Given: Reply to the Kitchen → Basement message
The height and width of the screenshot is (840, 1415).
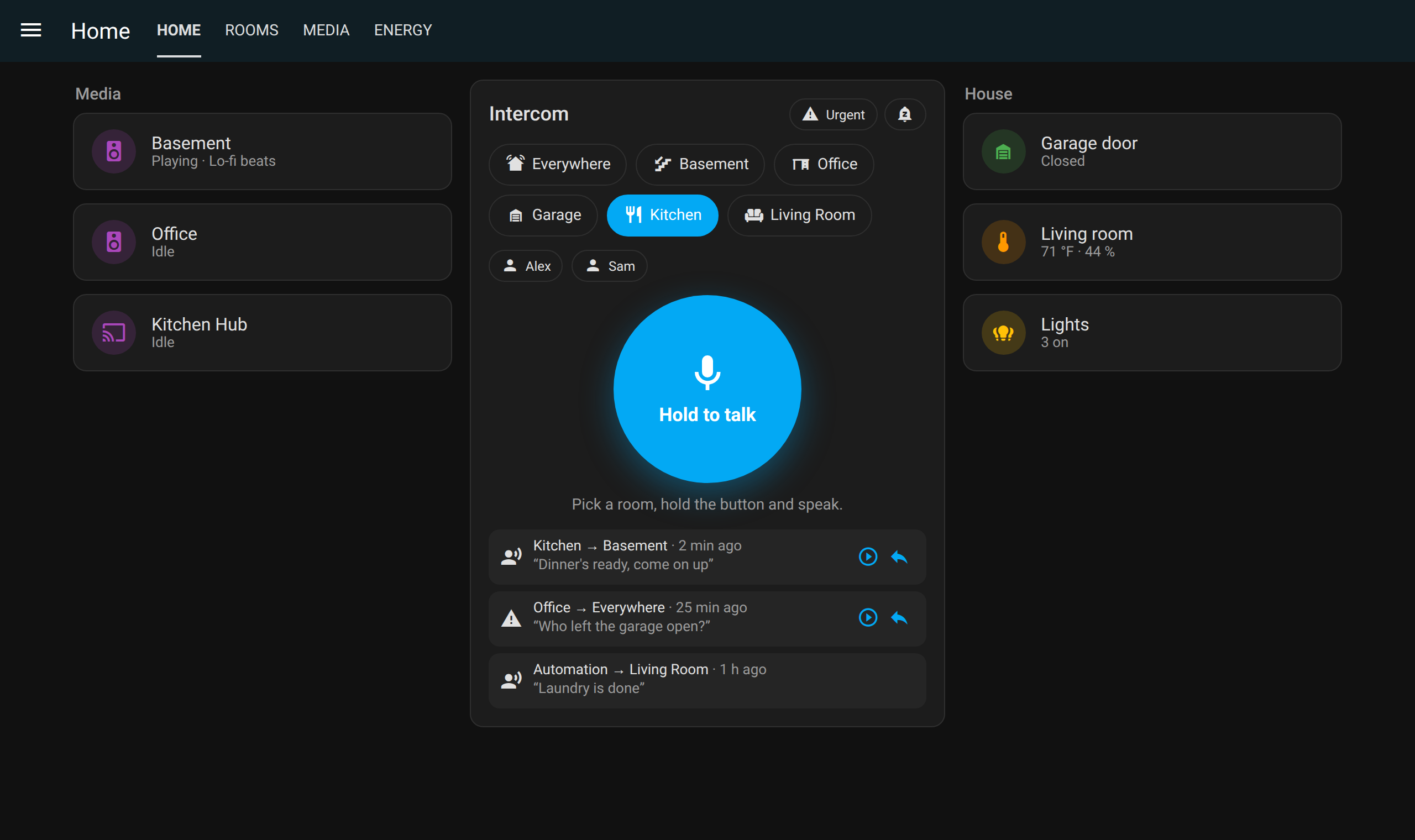Looking at the screenshot, I should [899, 556].
